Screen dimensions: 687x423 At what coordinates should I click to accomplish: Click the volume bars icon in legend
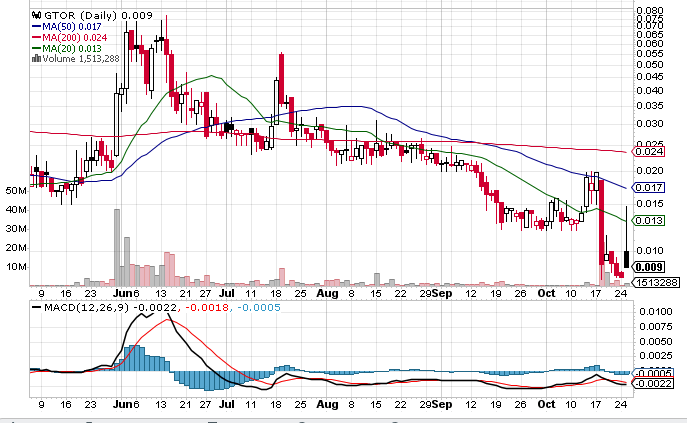(36, 58)
